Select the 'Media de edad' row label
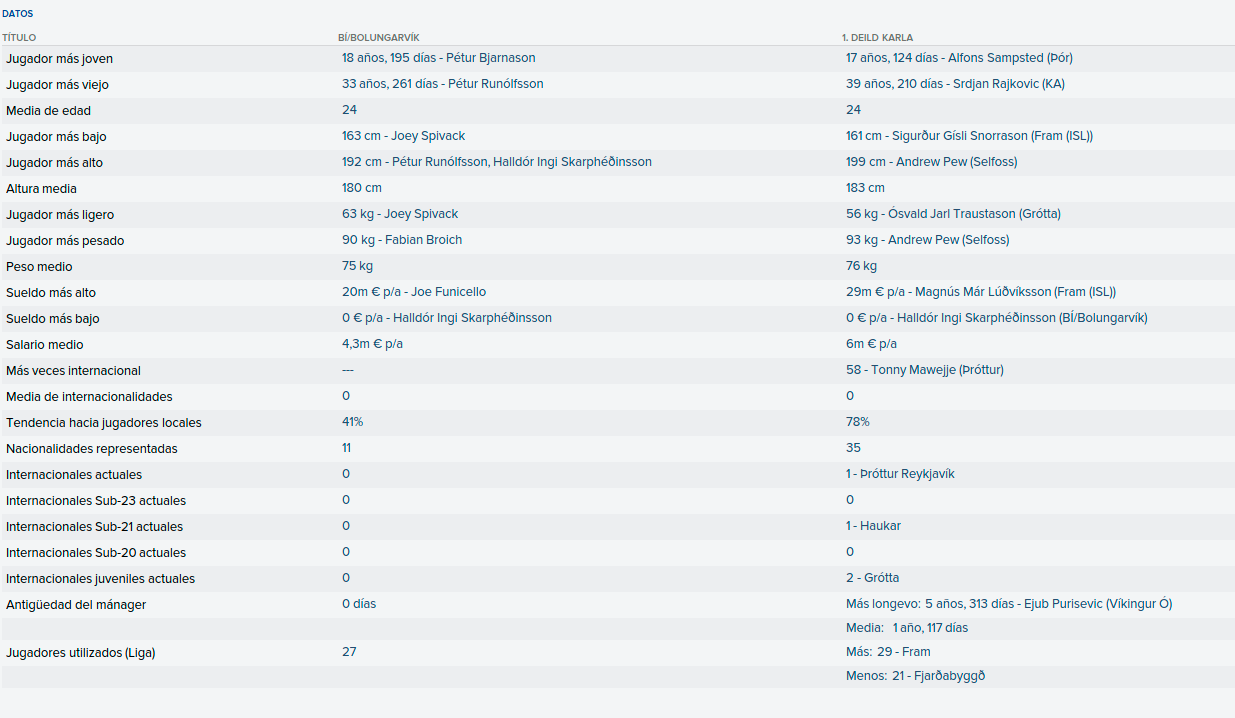This screenshot has height=718, width=1235. tap(48, 111)
